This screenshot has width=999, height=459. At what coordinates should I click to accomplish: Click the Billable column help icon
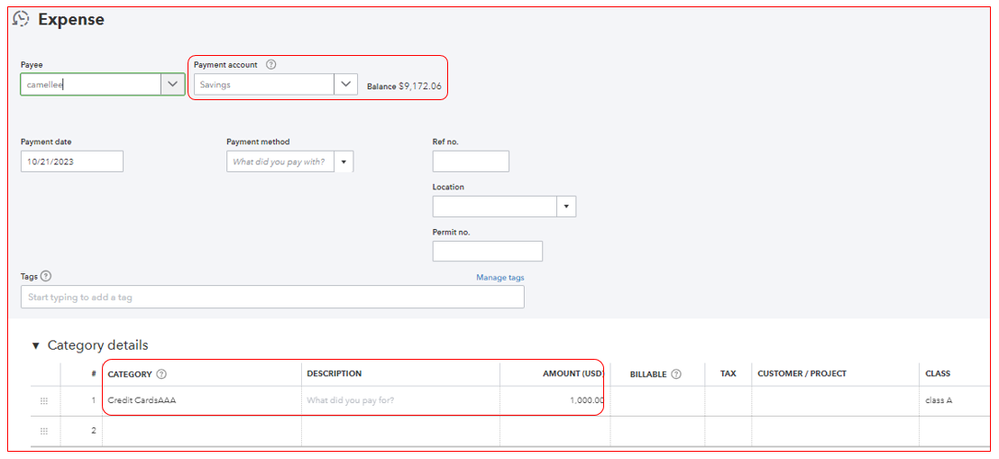[x=676, y=374]
